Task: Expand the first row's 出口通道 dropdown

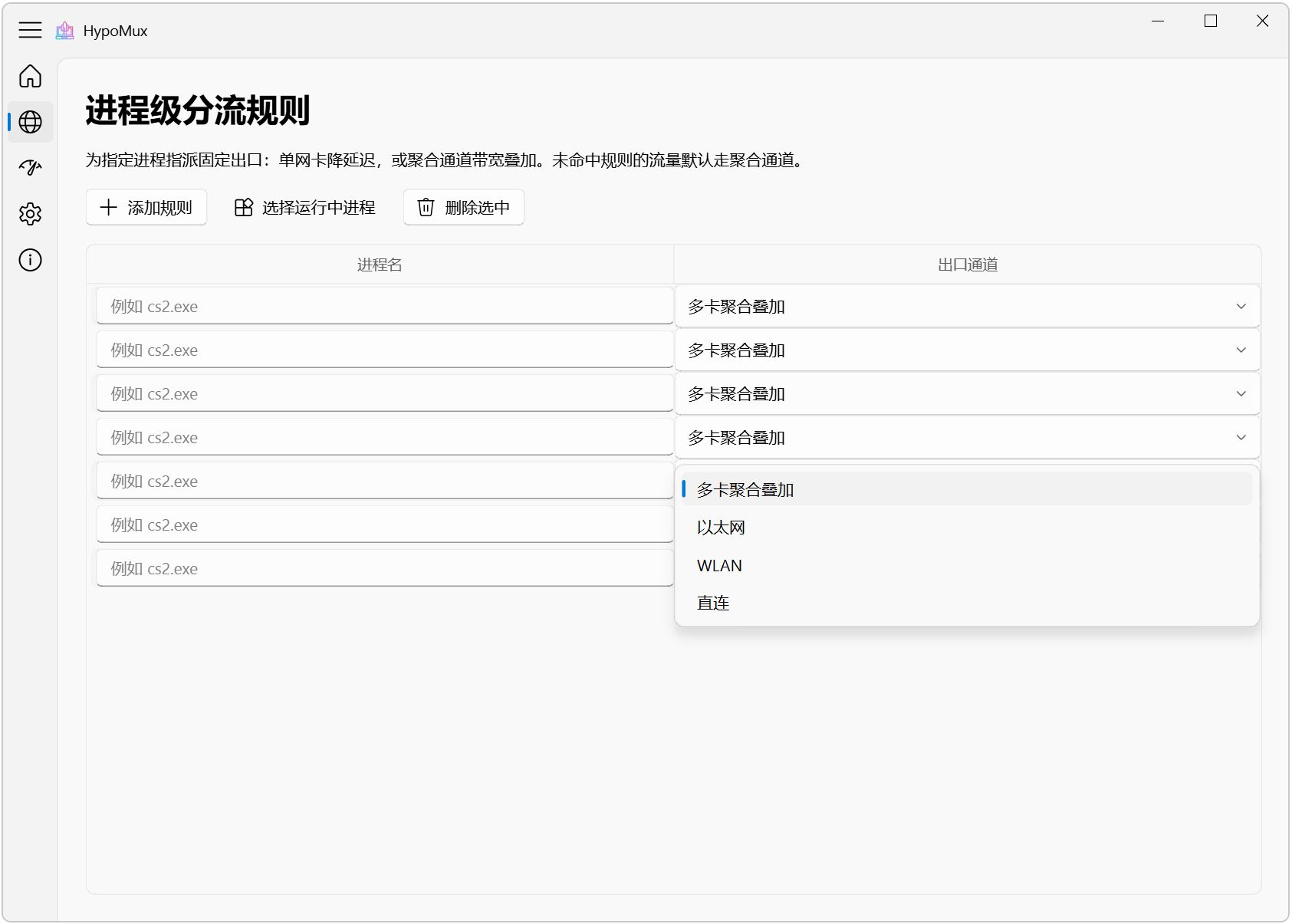Action: (968, 307)
